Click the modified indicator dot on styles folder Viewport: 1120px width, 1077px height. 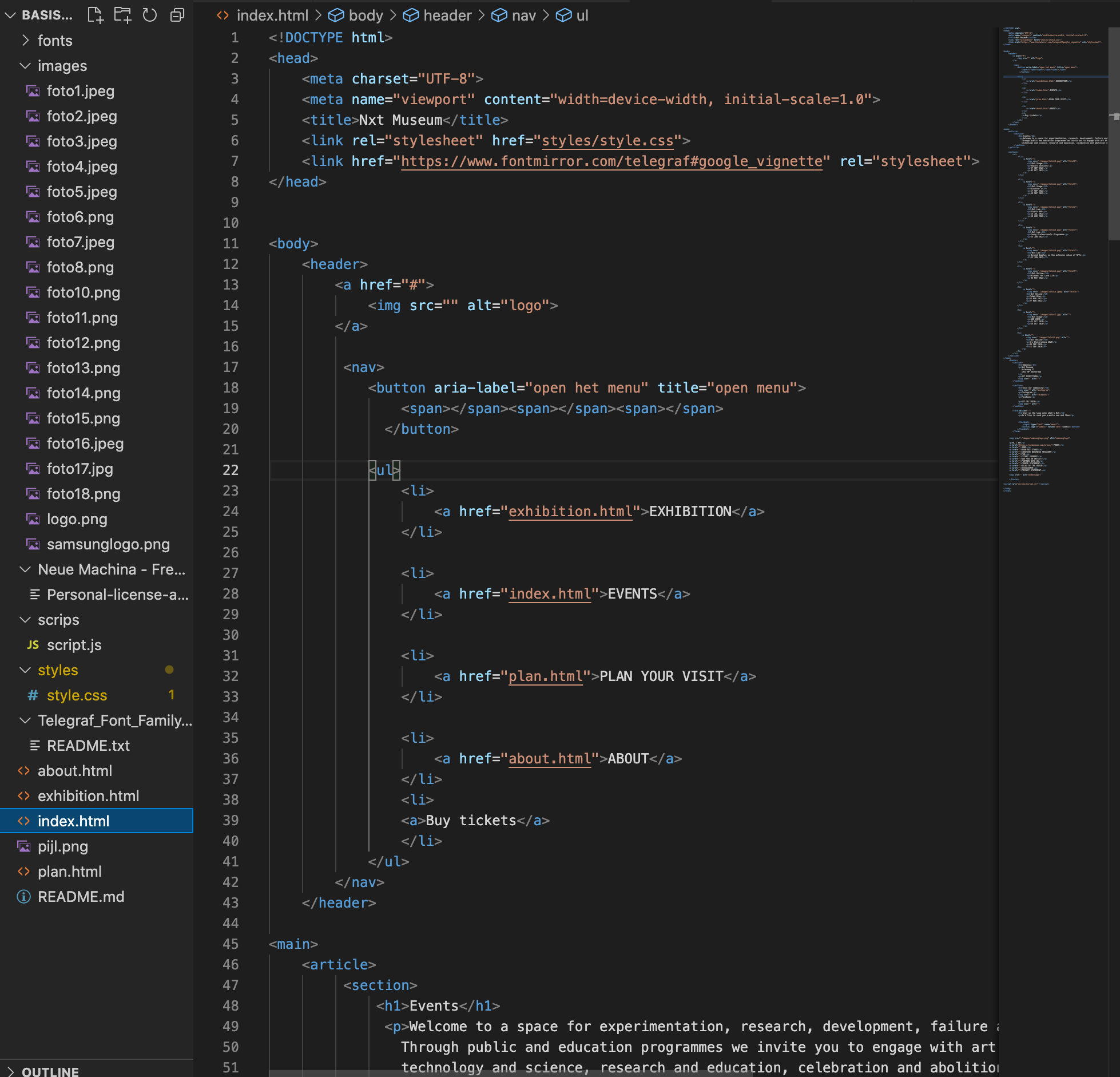169,670
